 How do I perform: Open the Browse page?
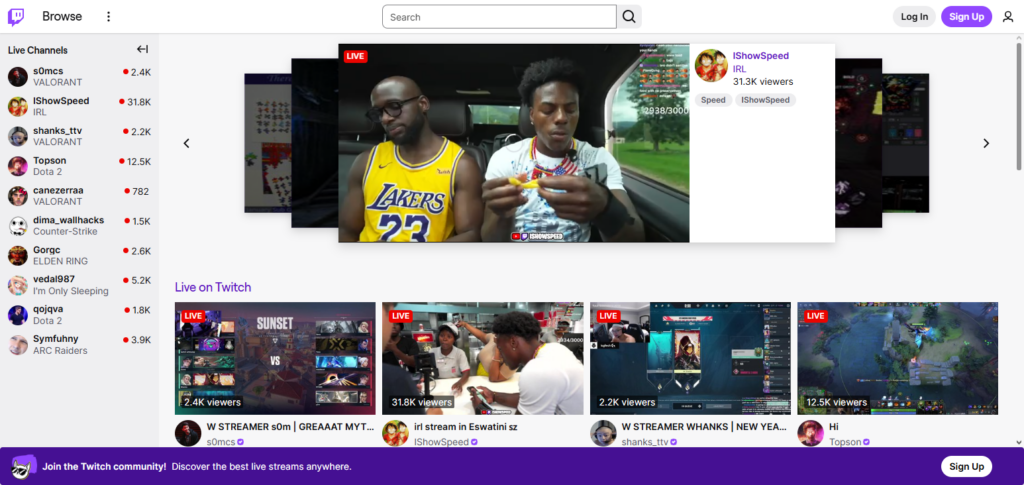point(62,17)
